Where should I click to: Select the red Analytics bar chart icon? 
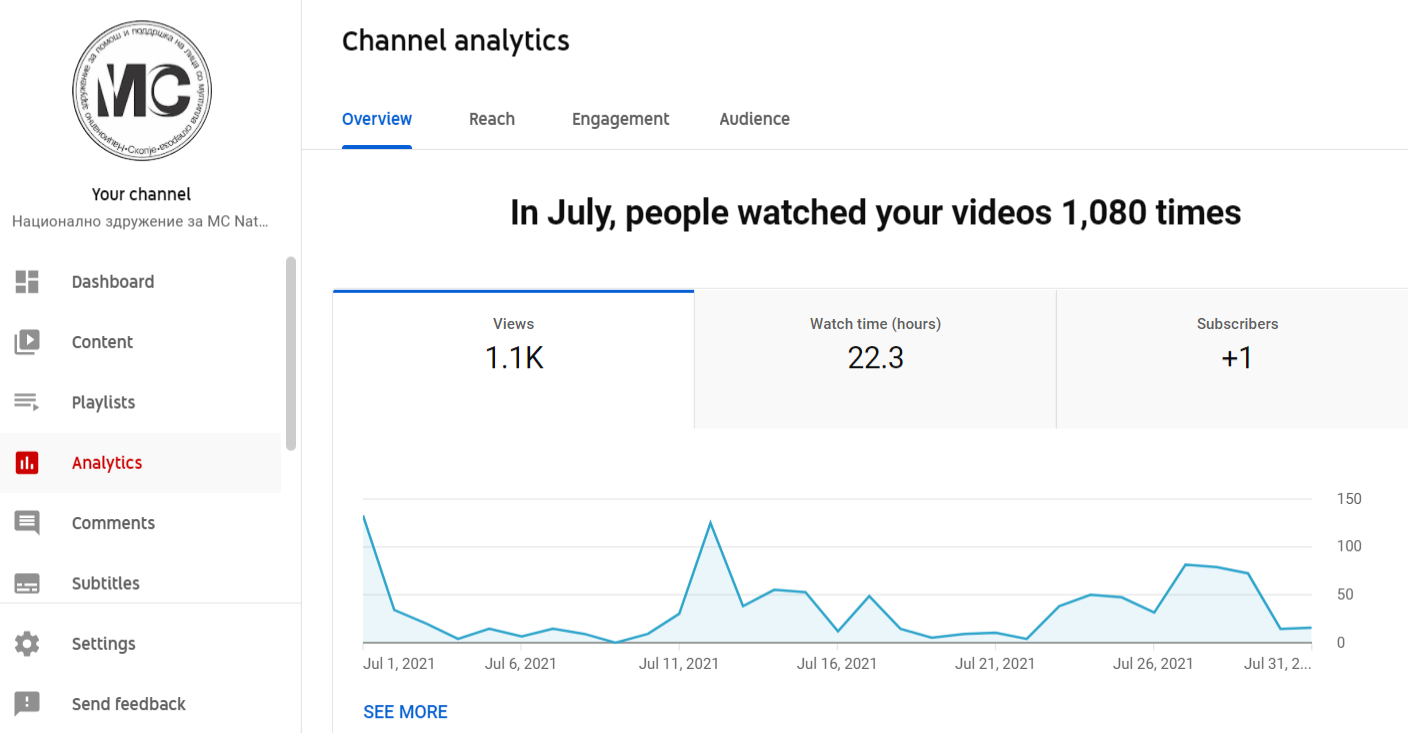point(27,463)
